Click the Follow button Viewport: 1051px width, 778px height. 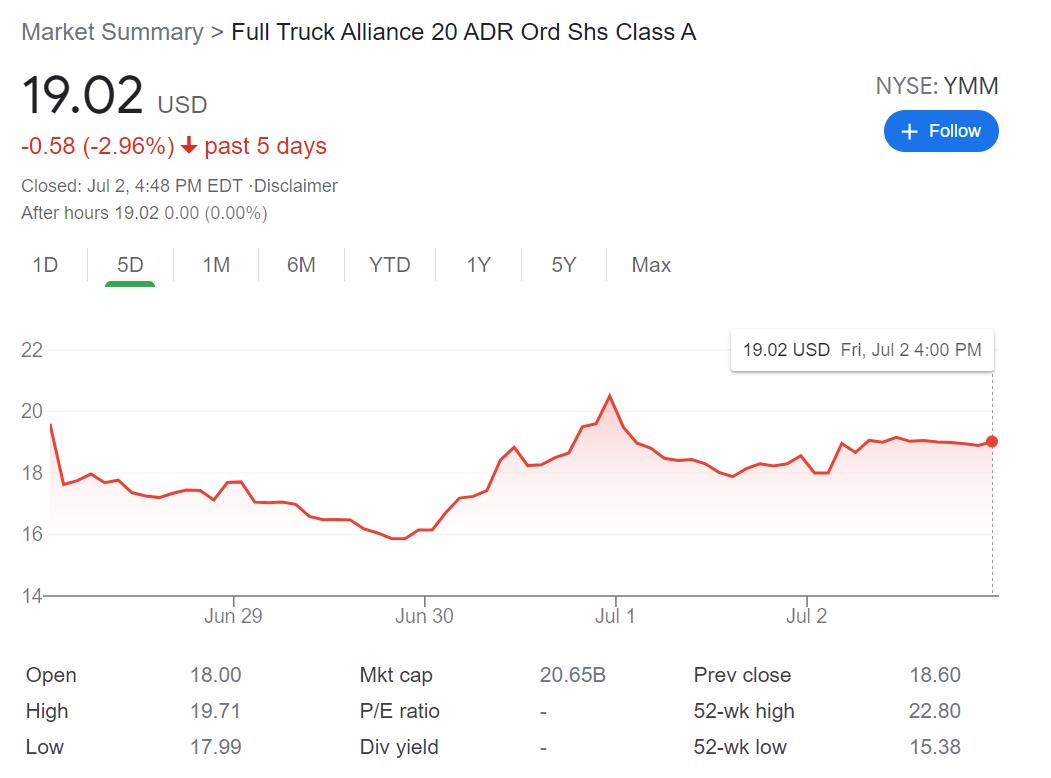coord(940,131)
